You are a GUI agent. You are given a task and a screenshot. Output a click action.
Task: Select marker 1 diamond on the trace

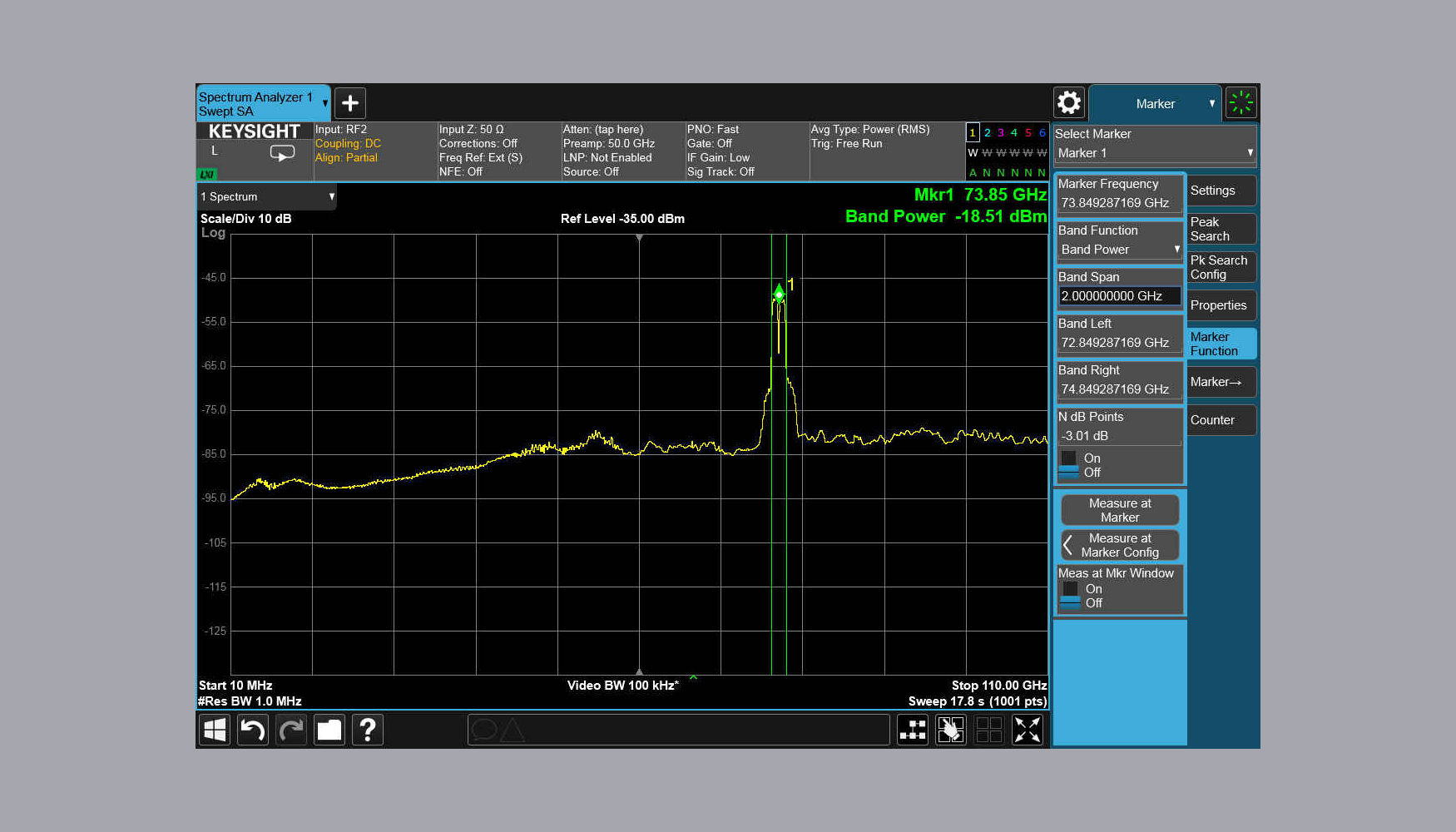pyautogui.click(x=779, y=293)
